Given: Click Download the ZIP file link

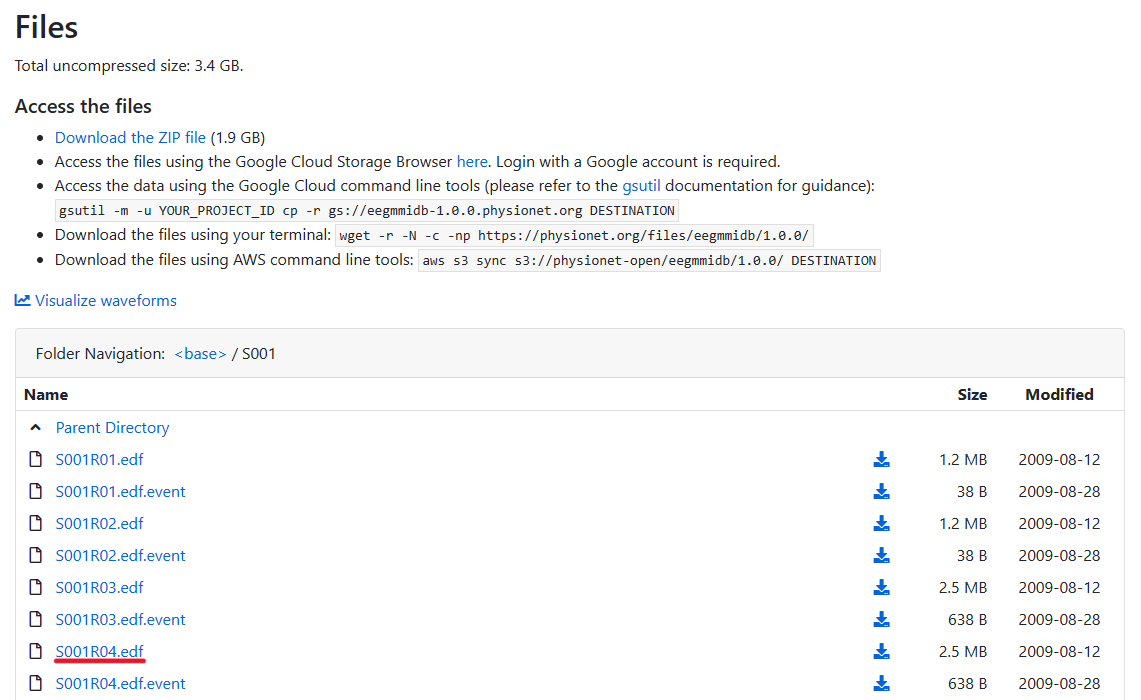Looking at the screenshot, I should tap(130, 138).
